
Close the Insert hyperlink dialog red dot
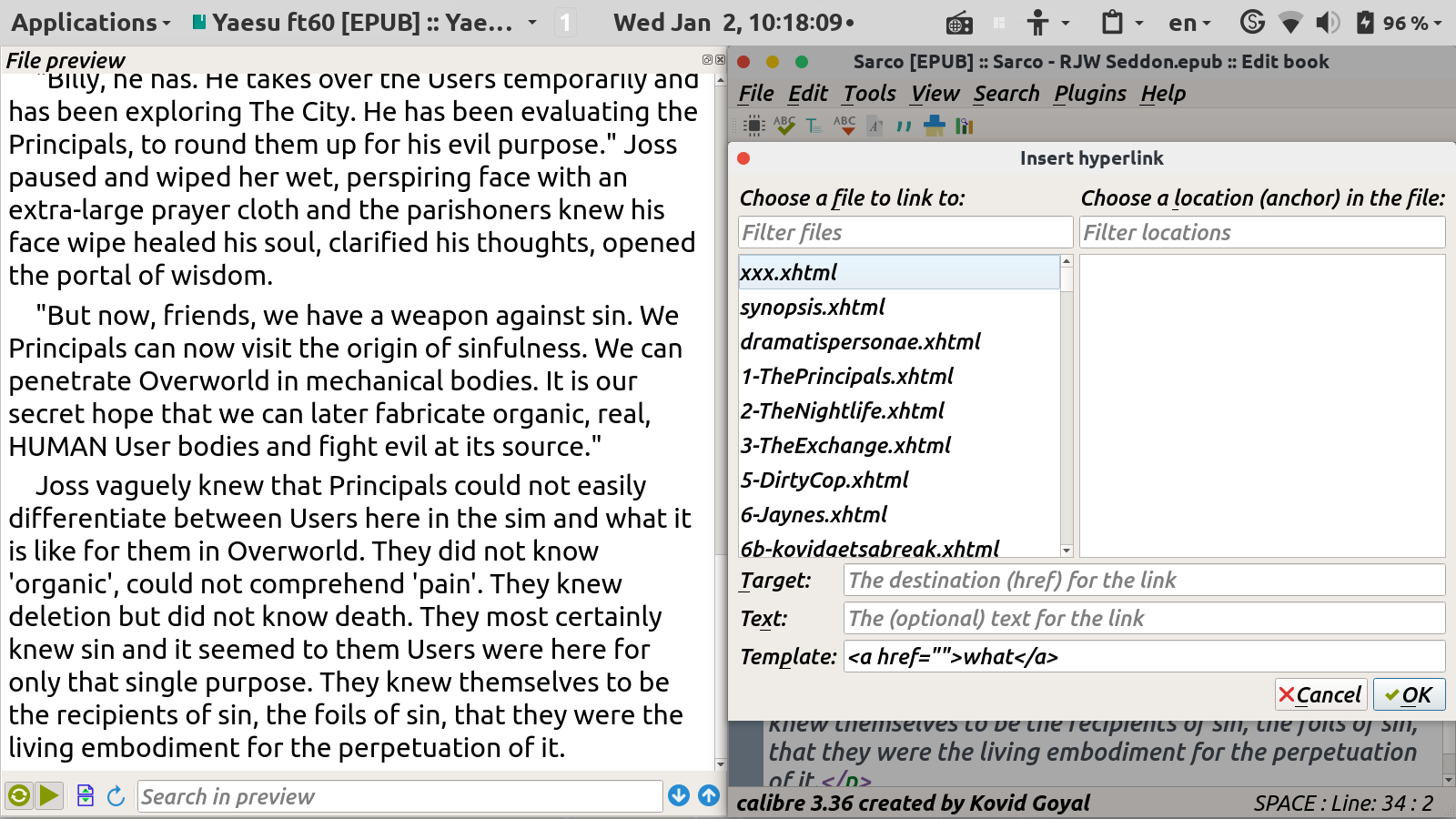point(743,158)
